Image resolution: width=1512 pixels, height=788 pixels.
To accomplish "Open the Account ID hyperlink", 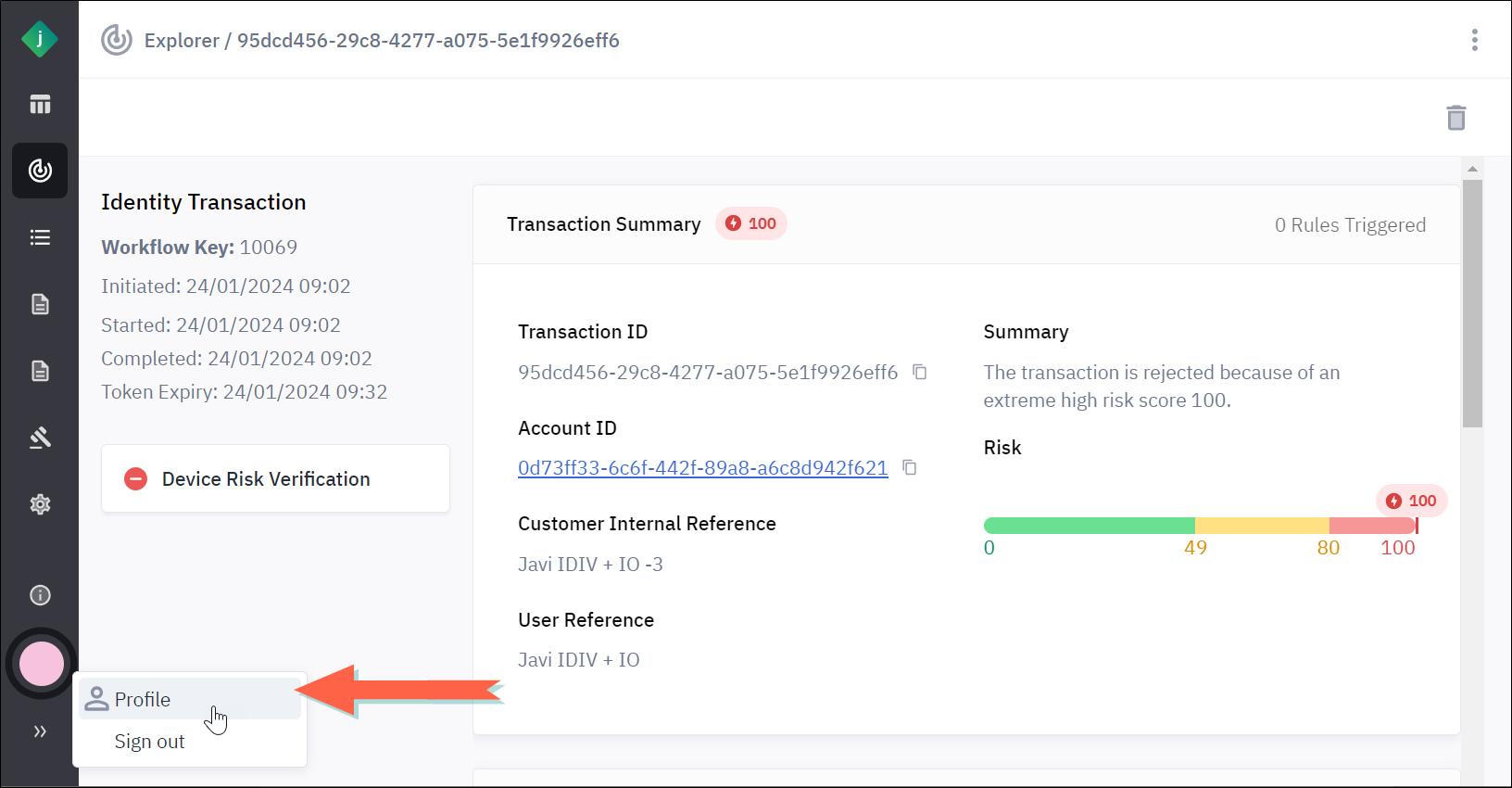I will (x=702, y=468).
